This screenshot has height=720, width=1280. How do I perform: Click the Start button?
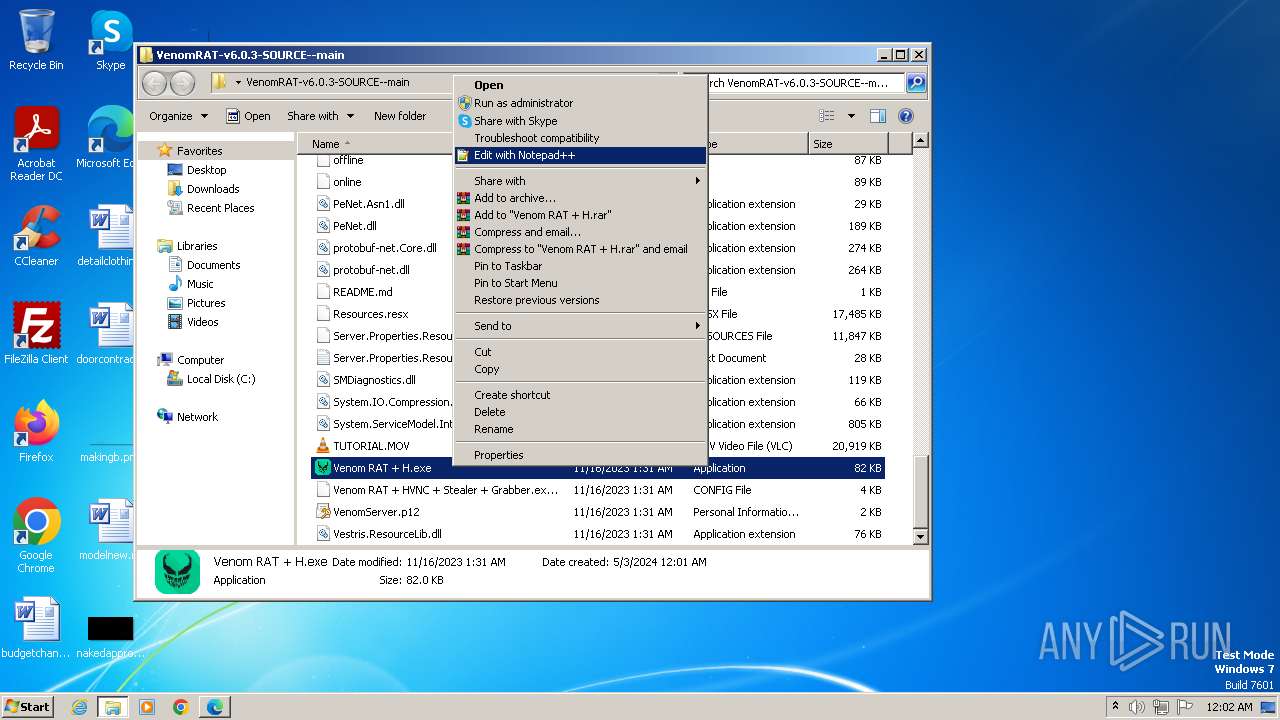(28, 707)
